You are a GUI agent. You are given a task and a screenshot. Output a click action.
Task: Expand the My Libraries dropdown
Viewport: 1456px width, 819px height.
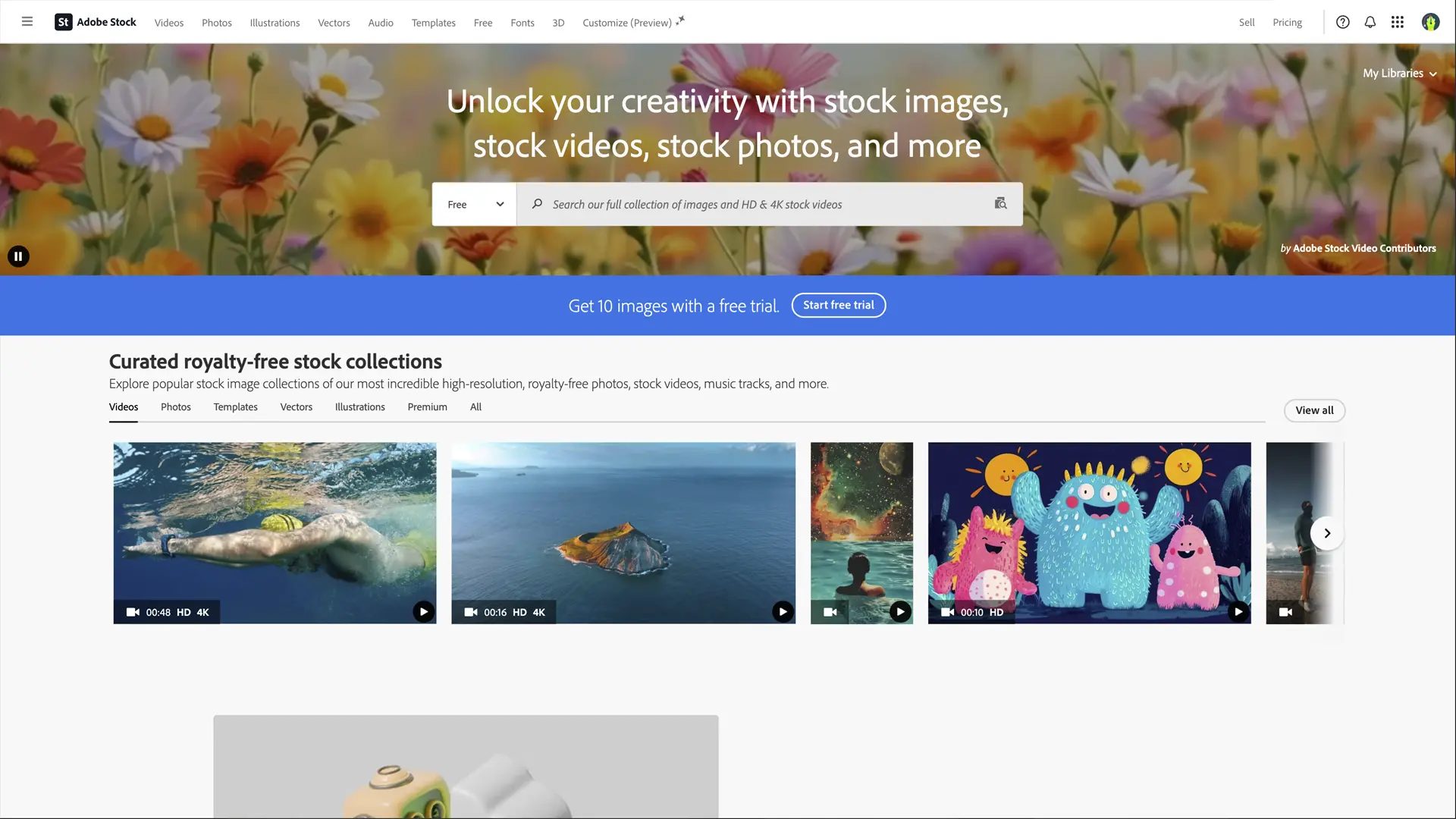click(1400, 74)
